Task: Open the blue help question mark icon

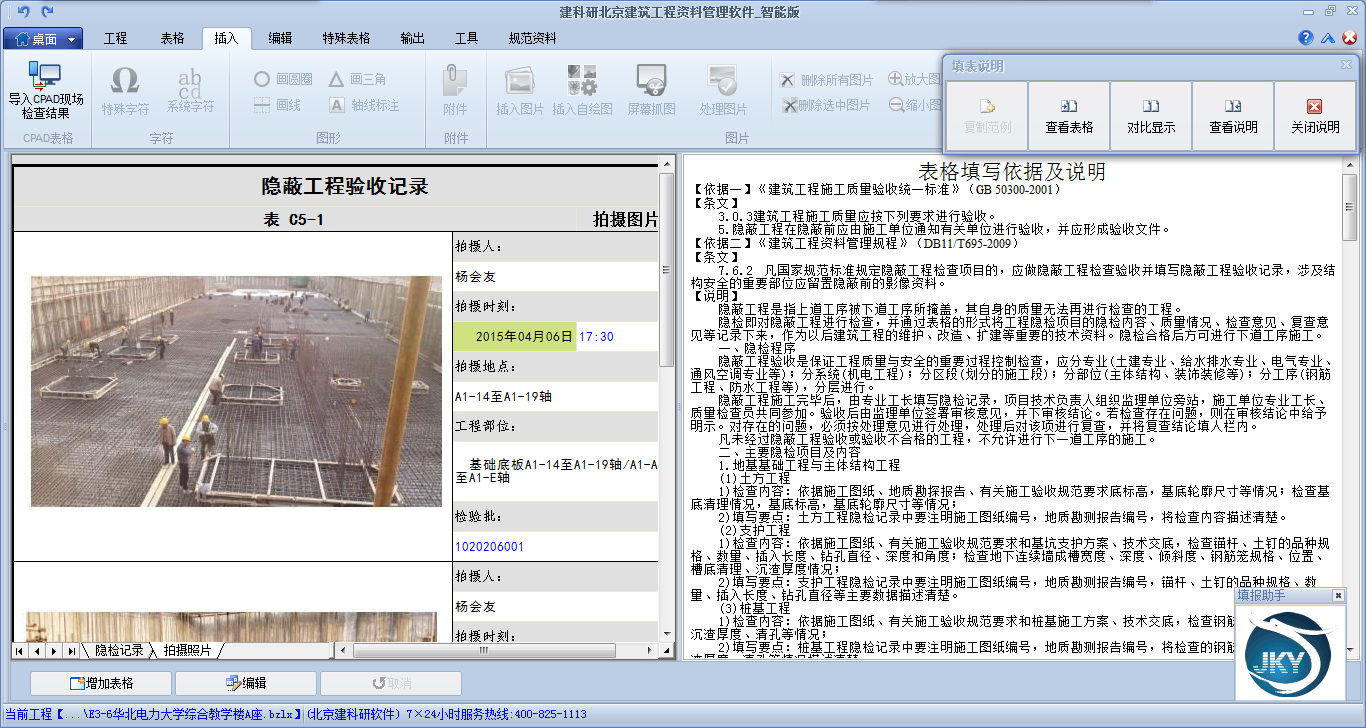Action: [x=1306, y=38]
